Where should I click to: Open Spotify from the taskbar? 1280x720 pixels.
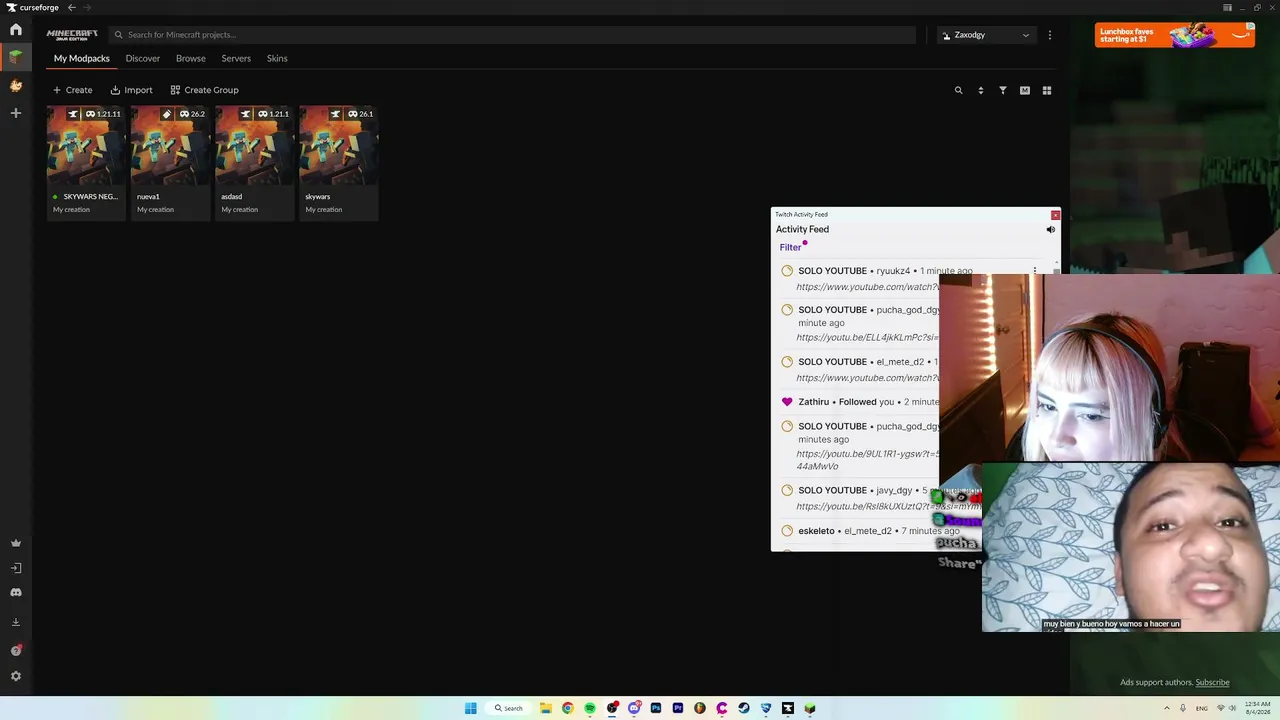(590, 708)
